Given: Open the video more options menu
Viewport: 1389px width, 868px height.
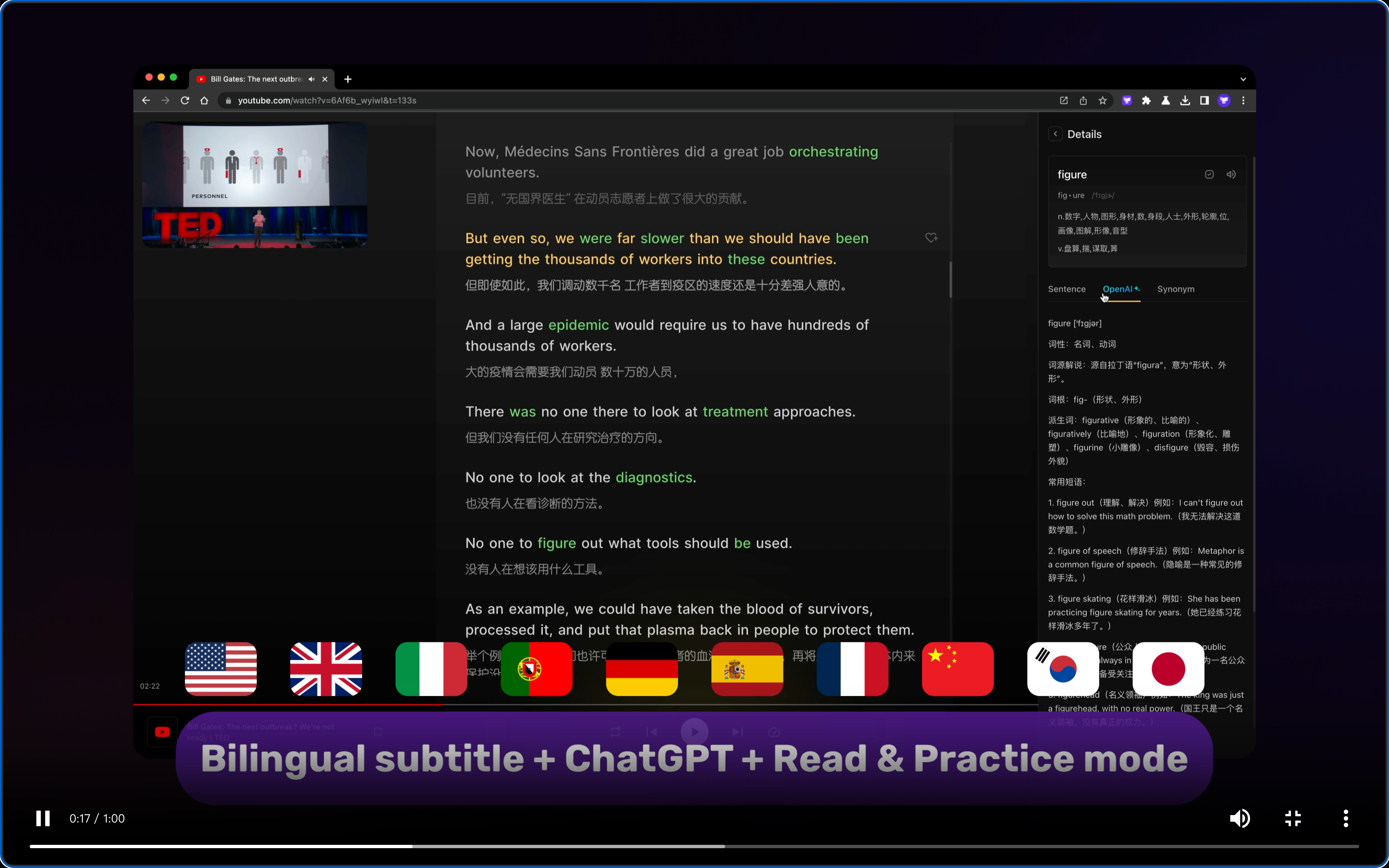Looking at the screenshot, I should 1345,818.
